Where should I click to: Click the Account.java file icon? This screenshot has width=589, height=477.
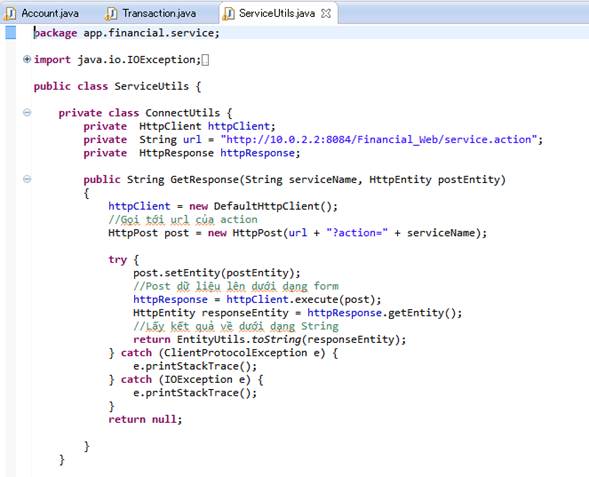pos(10,14)
